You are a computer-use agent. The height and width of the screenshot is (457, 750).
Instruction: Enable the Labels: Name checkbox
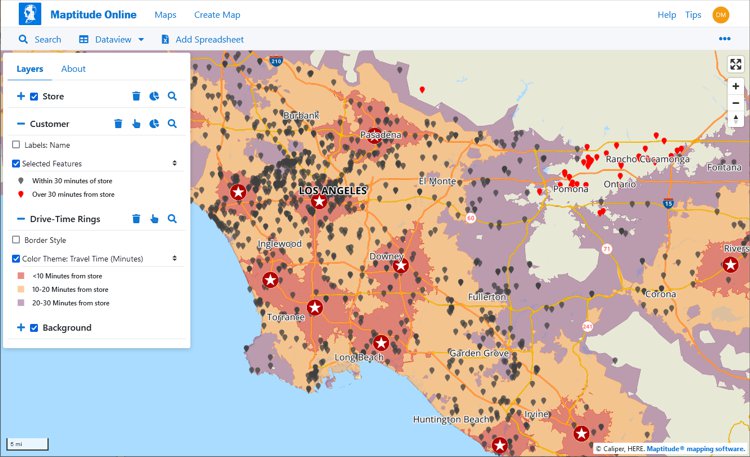point(16,144)
